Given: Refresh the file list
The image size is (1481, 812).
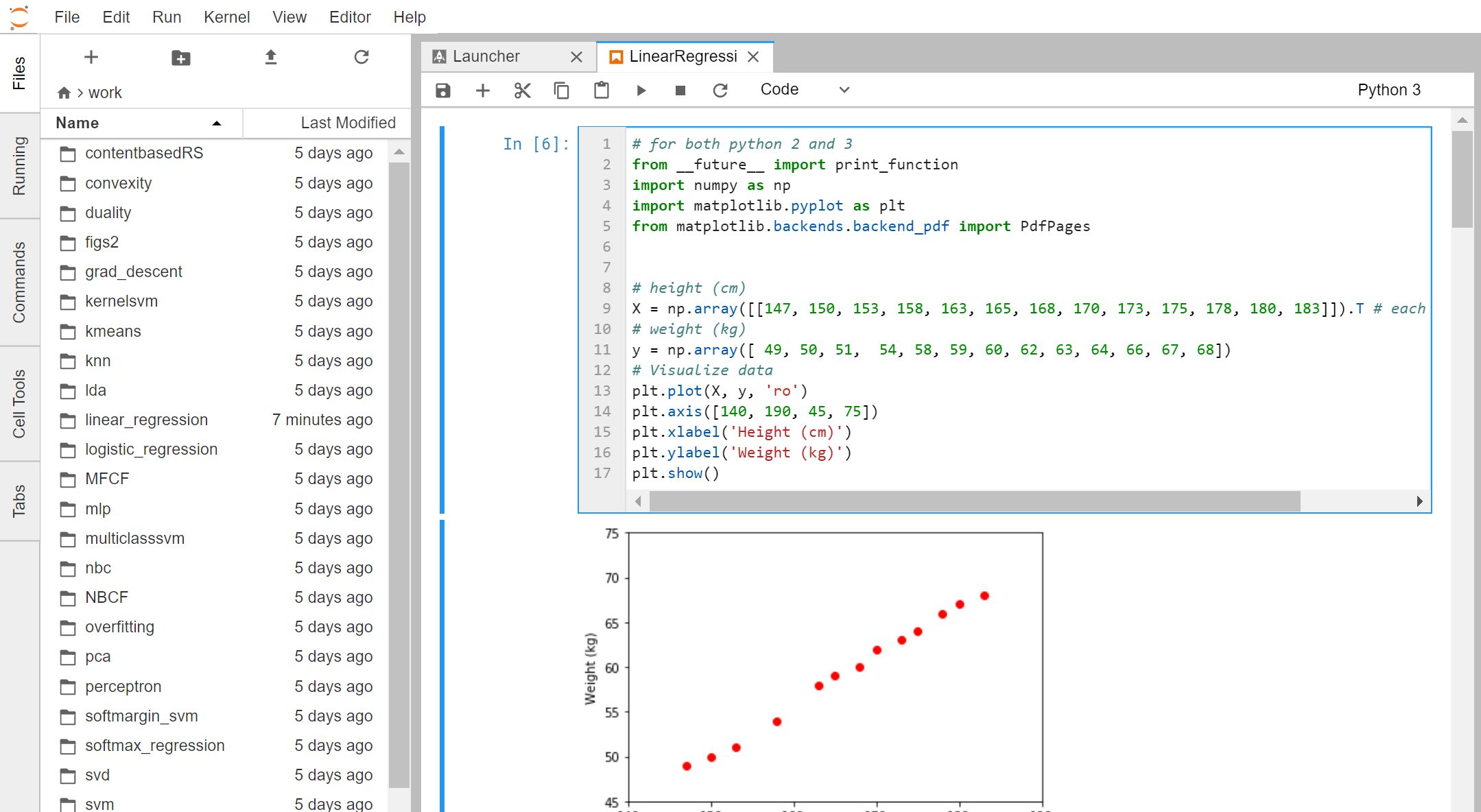Looking at the screenshot, I should coord(362,58).
